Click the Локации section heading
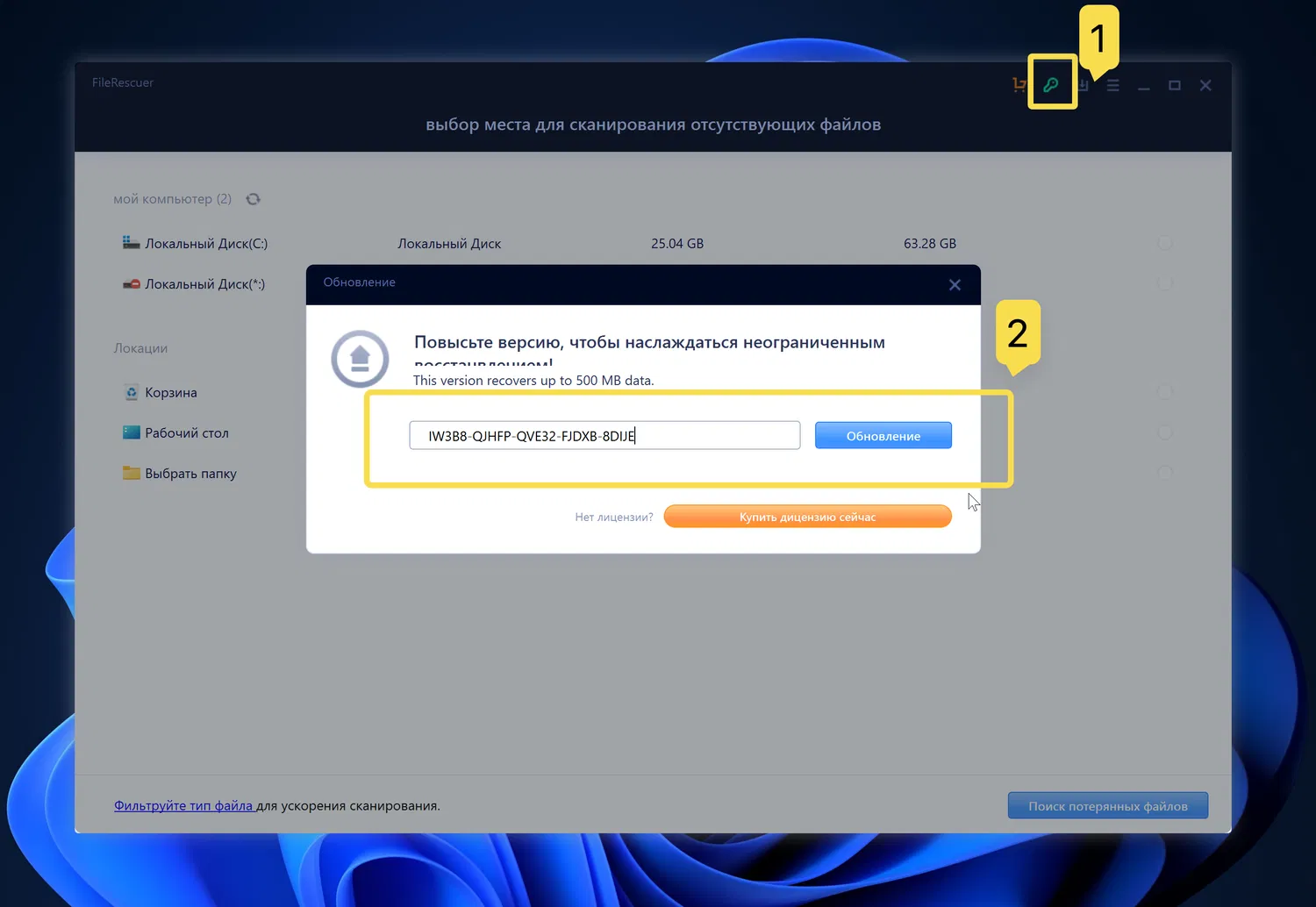Image resolution: width=1316 pixels, height=907 pixels. 140,348
